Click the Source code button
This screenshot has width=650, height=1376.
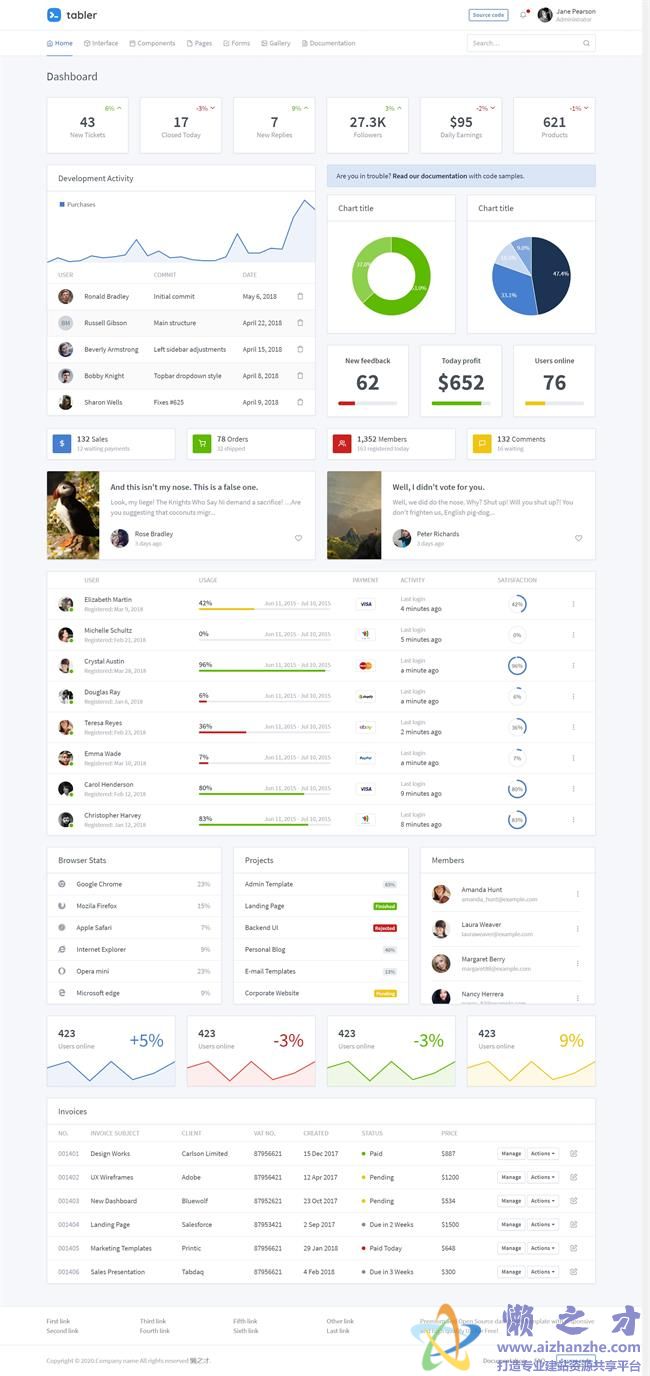click(488, 15)
